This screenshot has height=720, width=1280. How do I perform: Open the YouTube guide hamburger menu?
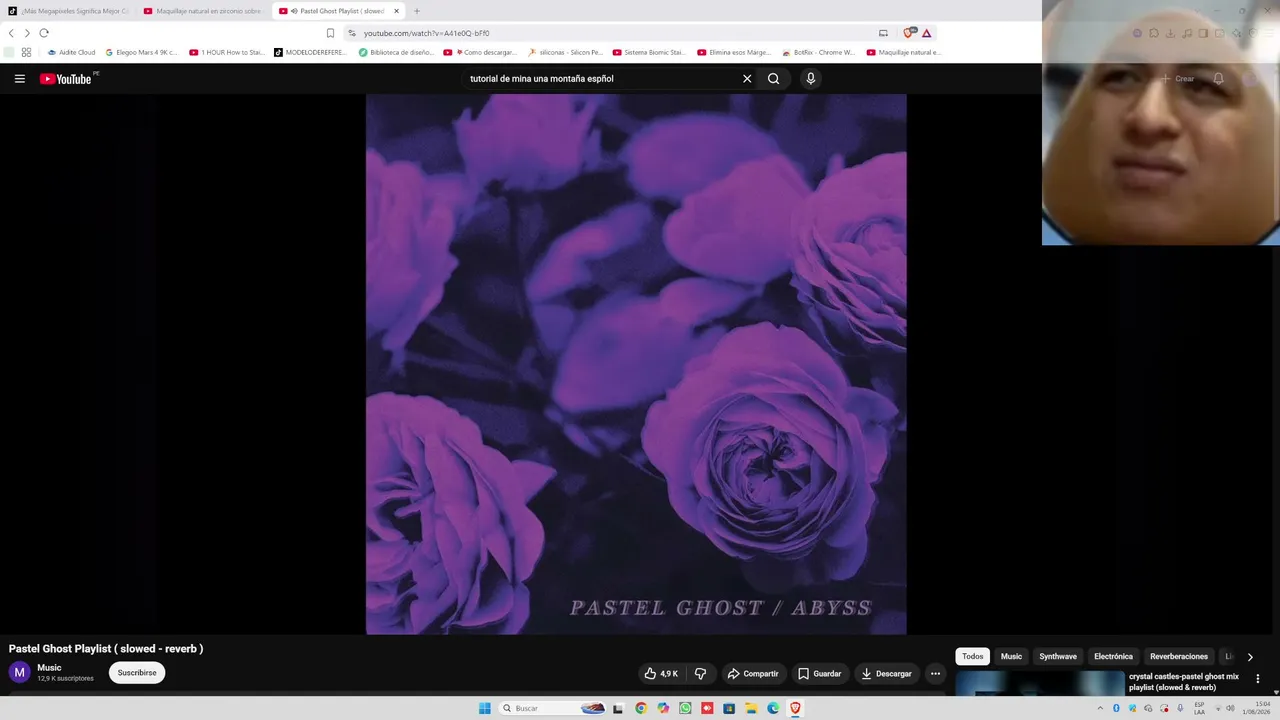19,79
